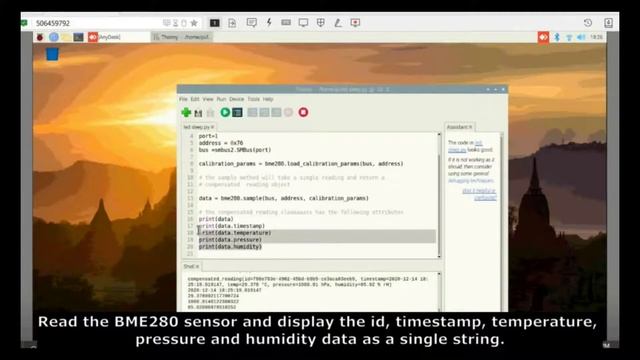Click the Bluetooth tray icon
The height and width of the screenshot is (360, 640).
coord(557,37)
